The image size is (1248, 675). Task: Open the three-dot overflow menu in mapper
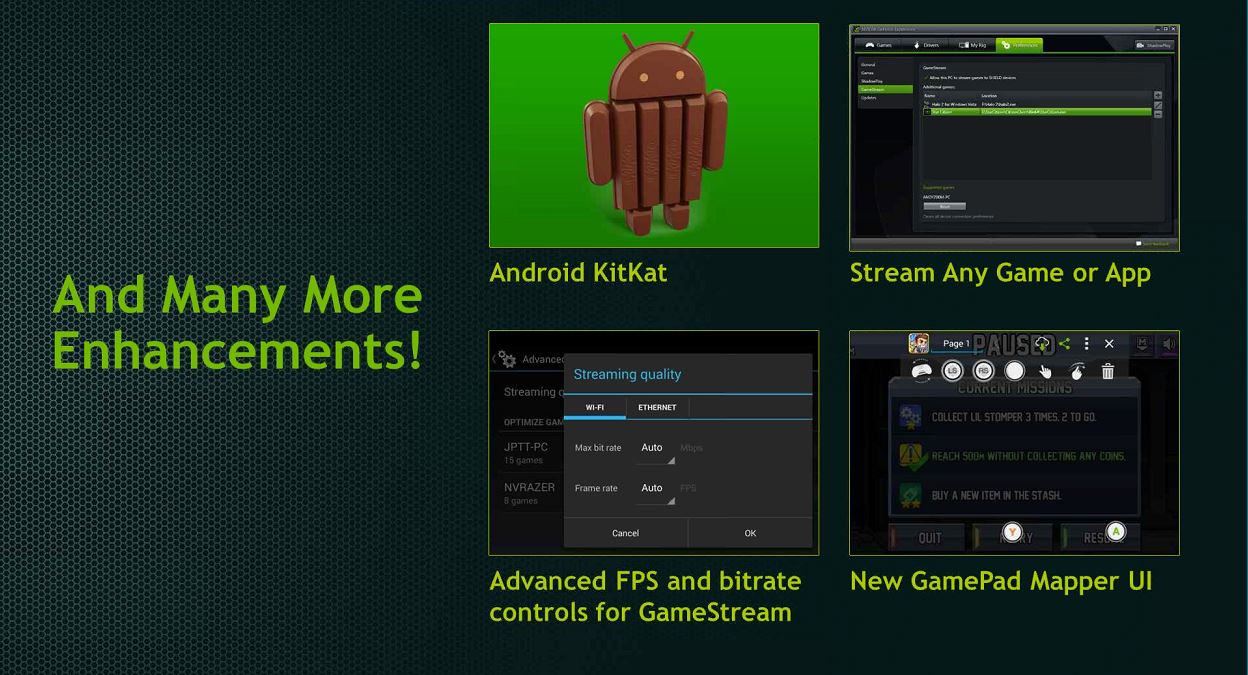1086,343
